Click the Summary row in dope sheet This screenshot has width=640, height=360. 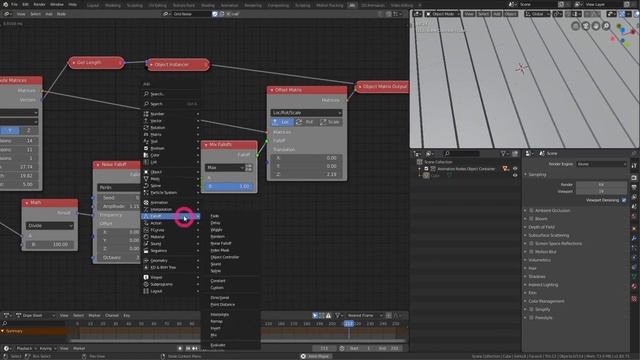33,331
